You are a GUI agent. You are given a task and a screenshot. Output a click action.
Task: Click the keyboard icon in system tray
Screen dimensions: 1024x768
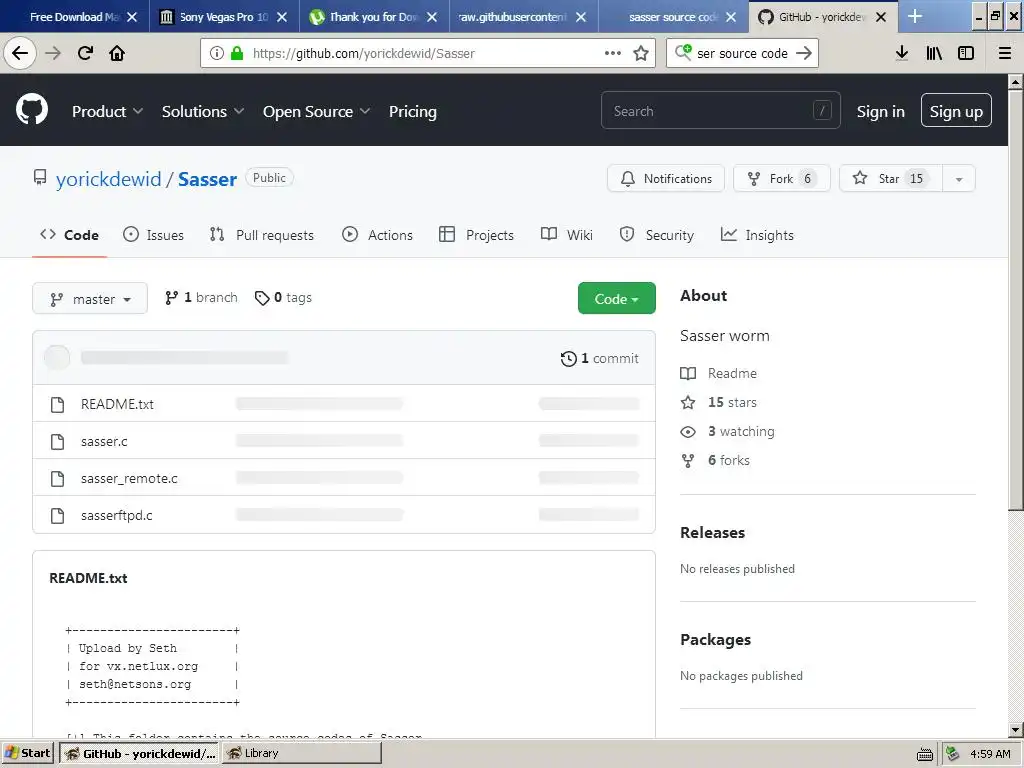click(x=925, y=754)
